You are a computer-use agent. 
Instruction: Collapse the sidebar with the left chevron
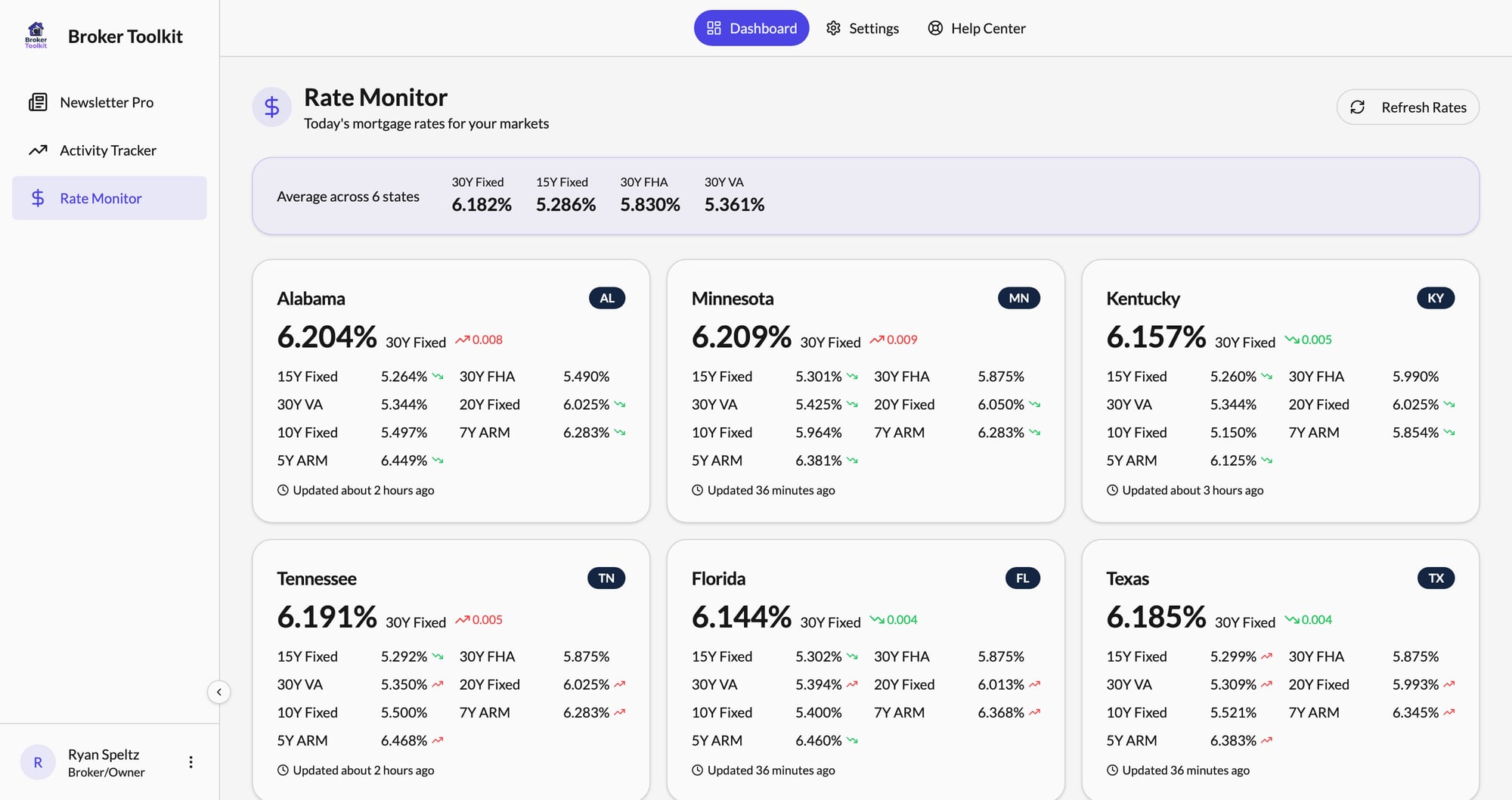click(218, 692)
